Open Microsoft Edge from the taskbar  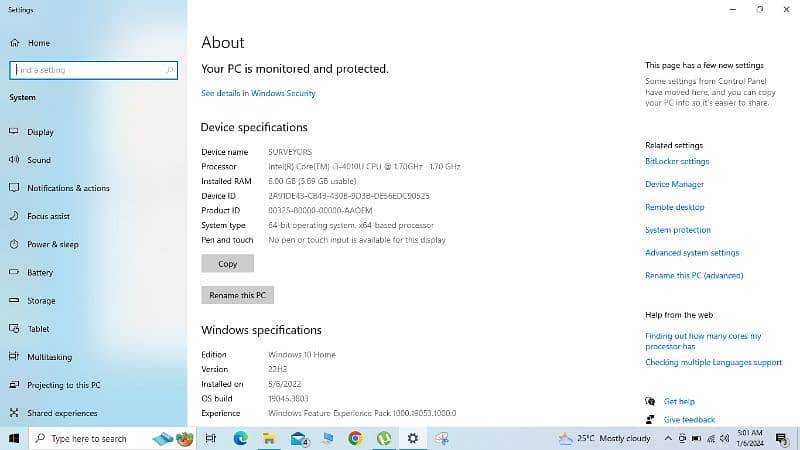pyautogui.click(x=241, y=438)
